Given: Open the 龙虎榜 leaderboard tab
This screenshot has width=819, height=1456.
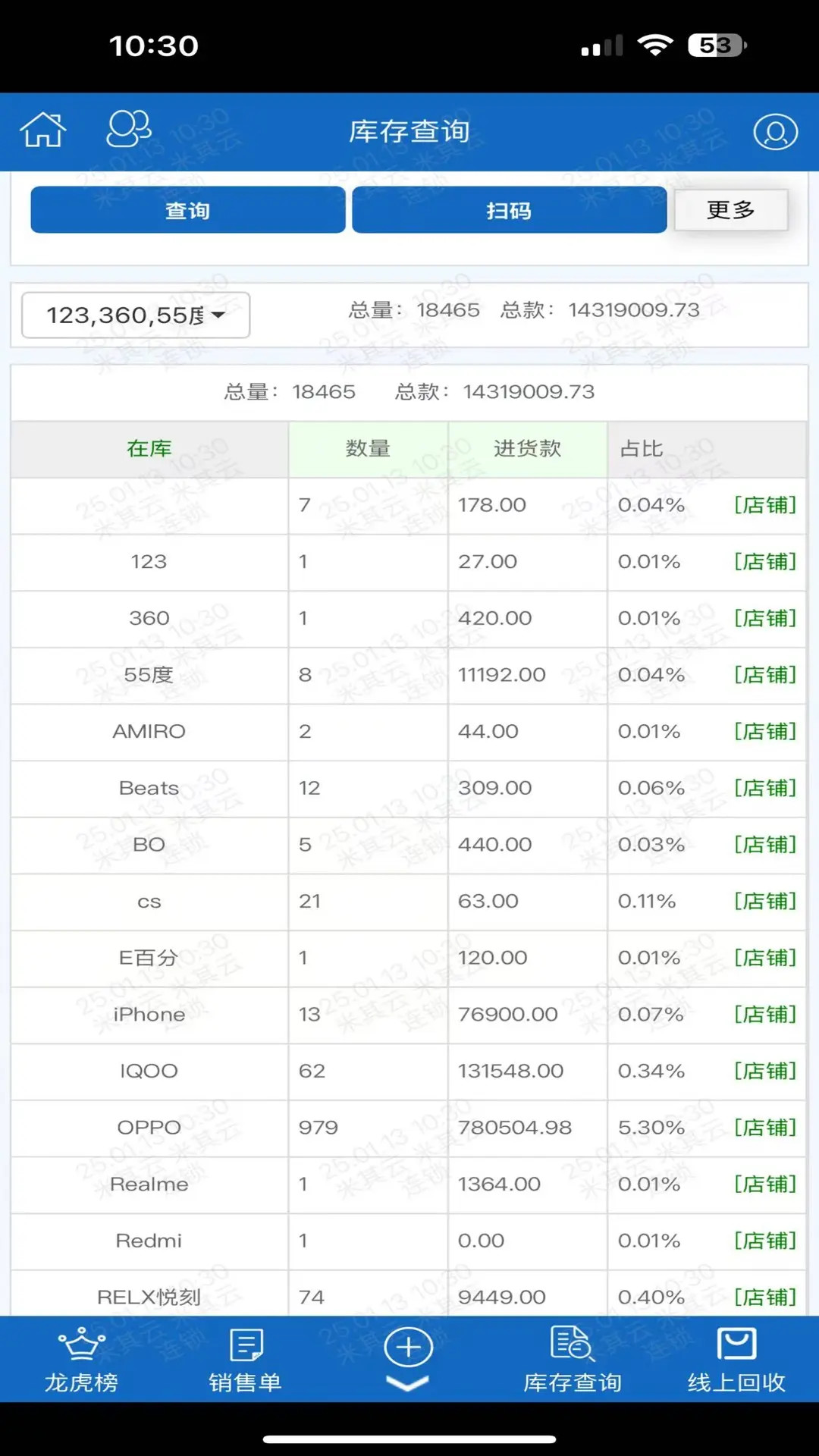Looking at the screenshot, I should tap(81, 1360).
